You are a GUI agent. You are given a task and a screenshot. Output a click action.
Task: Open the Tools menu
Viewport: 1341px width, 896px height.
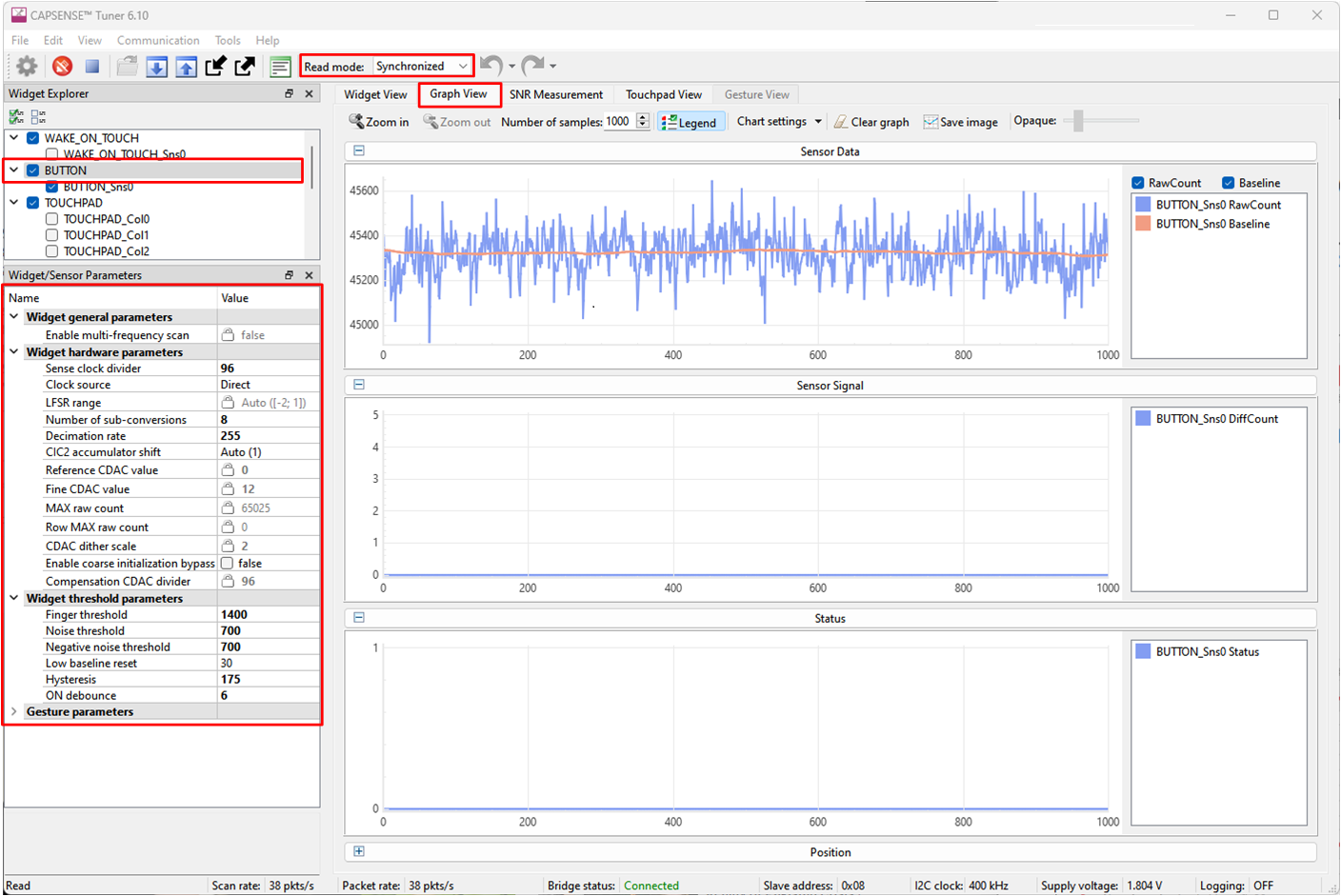click(x=228, y=40)
